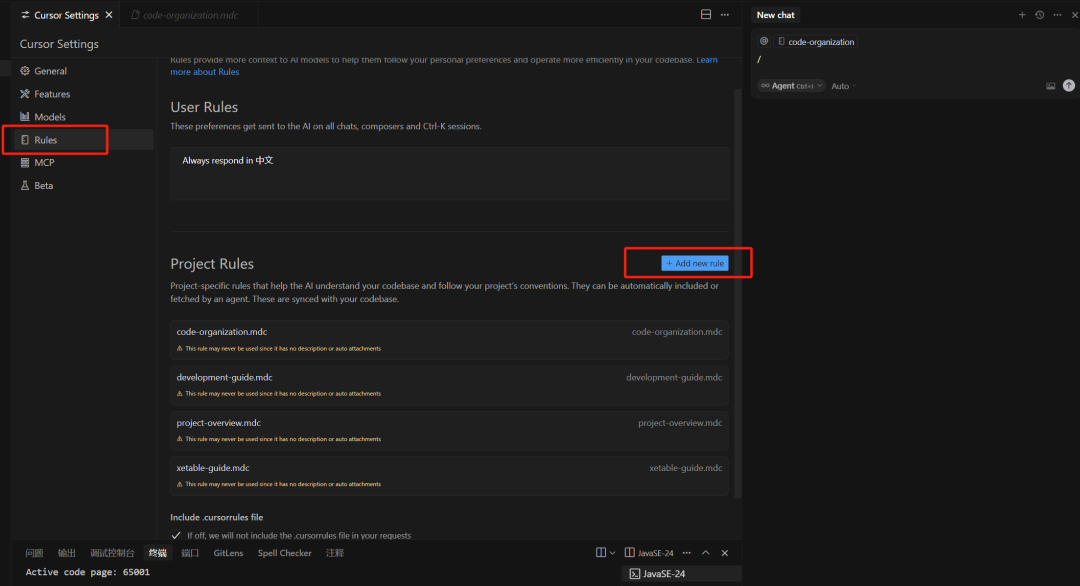
Task: Toggle the include .cursorrules file checkbox
Action: 176,535
